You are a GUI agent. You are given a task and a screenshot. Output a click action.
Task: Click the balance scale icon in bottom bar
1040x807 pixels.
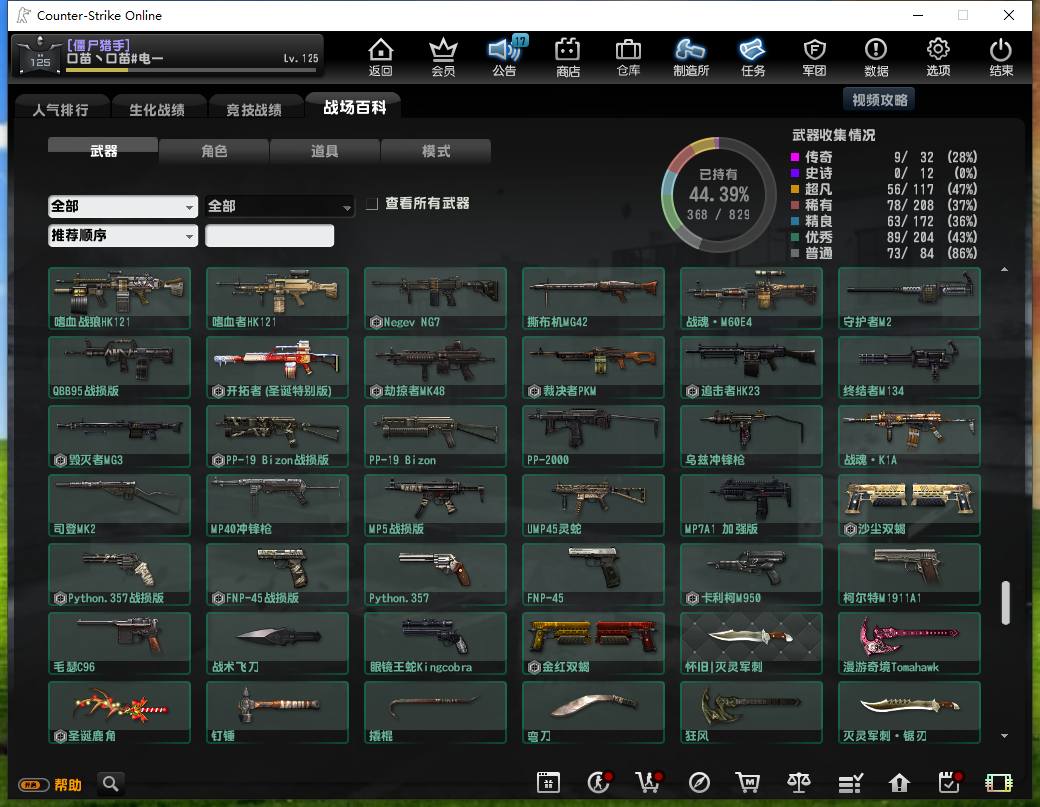(x=799, y=782)
